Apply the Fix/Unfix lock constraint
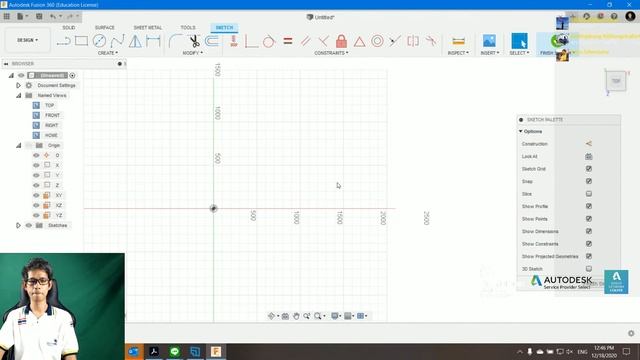The height and width of the screenshot is (360, 640). point(341,41)
